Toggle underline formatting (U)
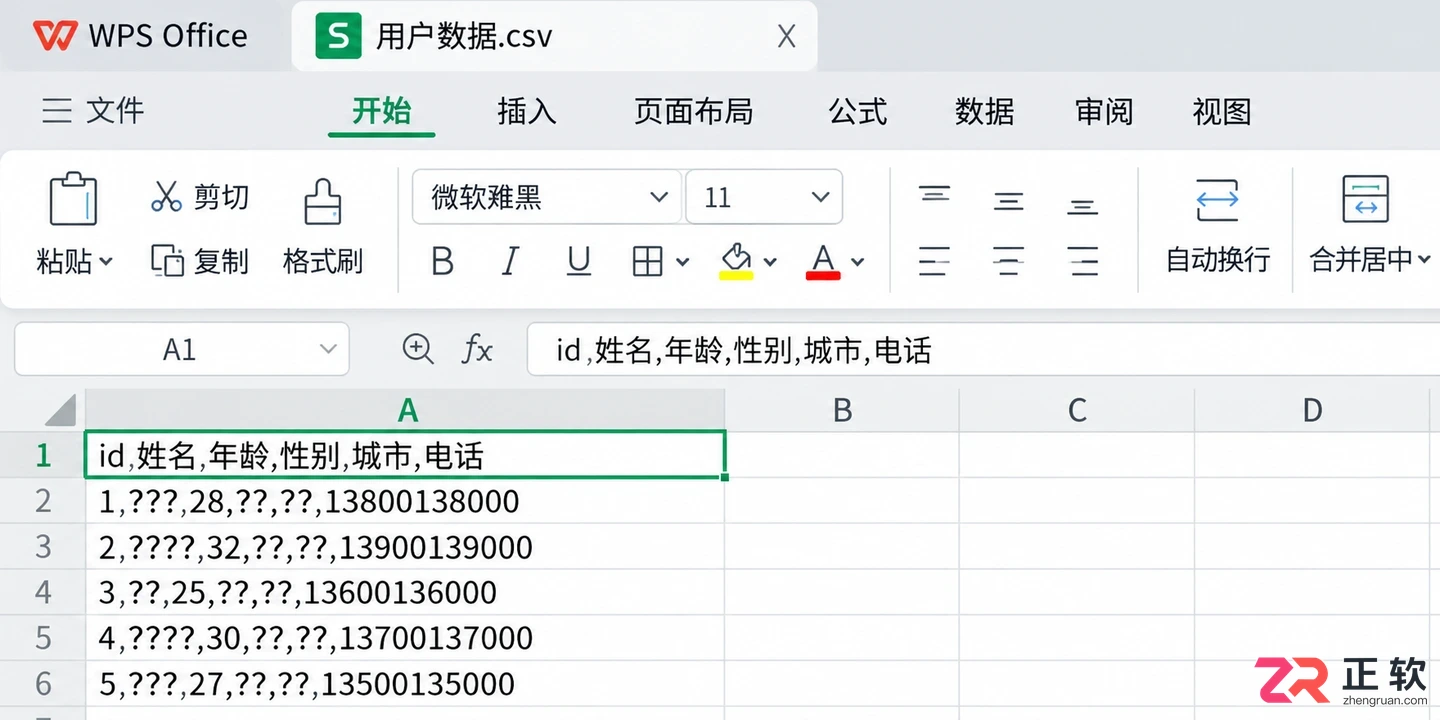 pyautogui.click(x=578, y=262)
